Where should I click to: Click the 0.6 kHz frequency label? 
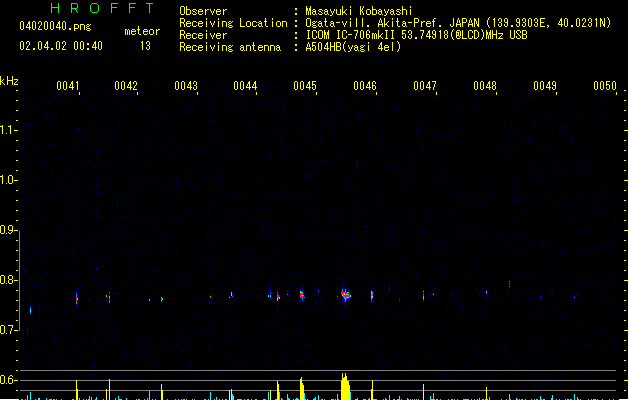point(8,380)
